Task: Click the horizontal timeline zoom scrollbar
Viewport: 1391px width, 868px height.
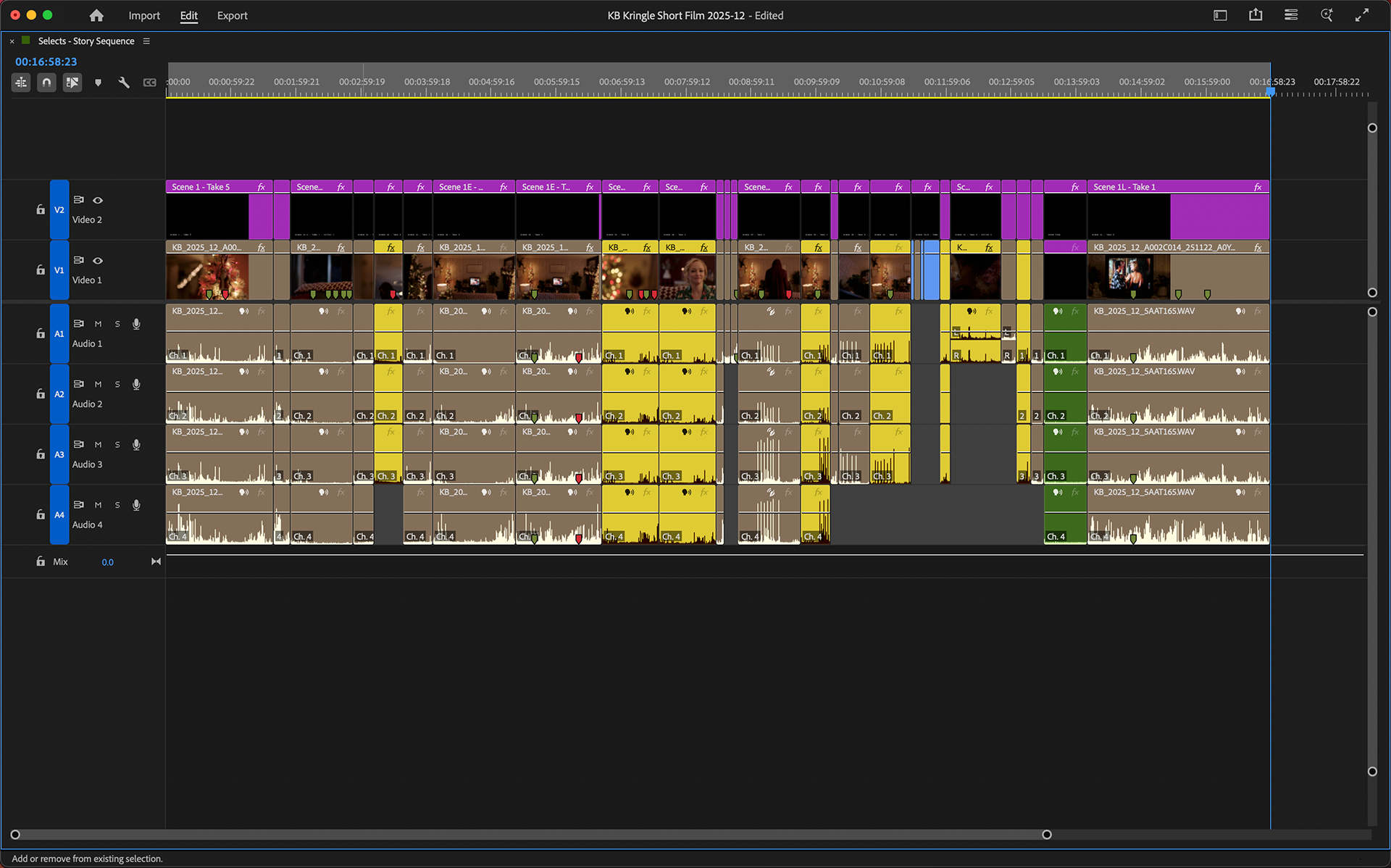Action: pos(531,835)
